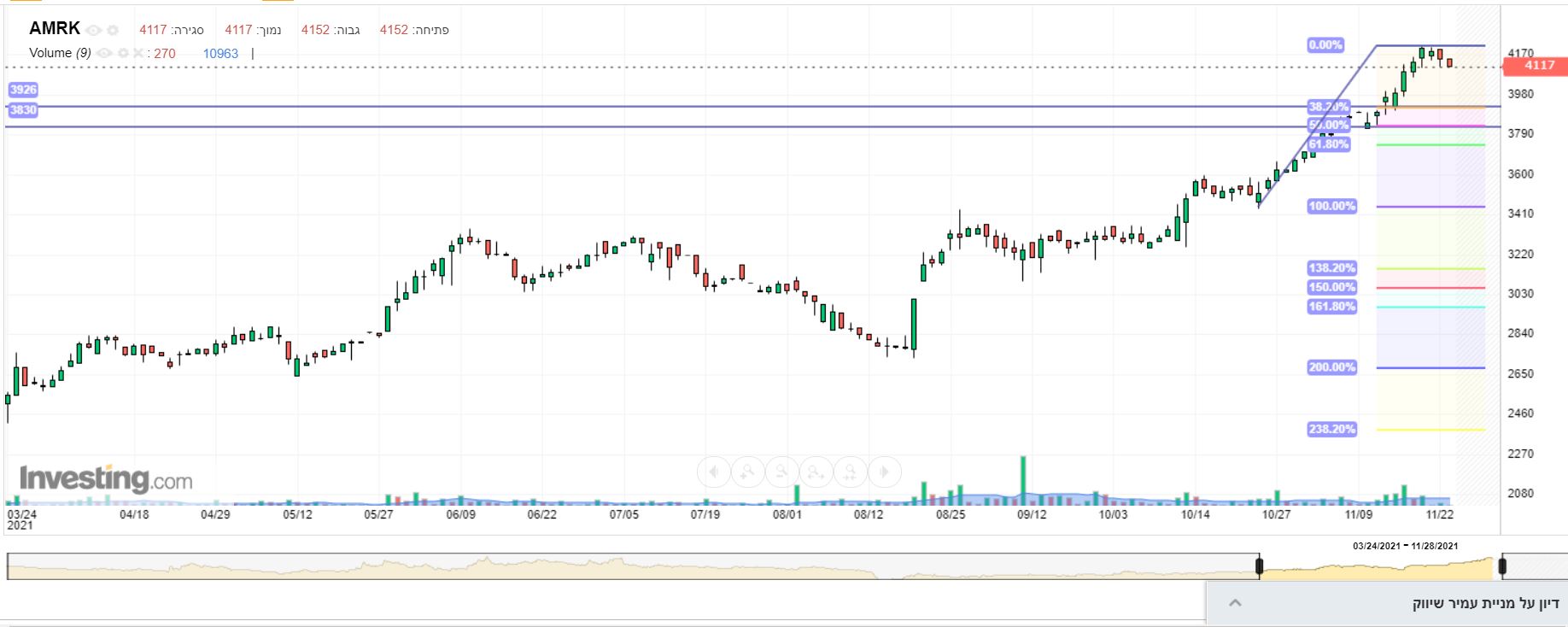
Task: Click the 4117 current price tag
Action: point(1539,65)
